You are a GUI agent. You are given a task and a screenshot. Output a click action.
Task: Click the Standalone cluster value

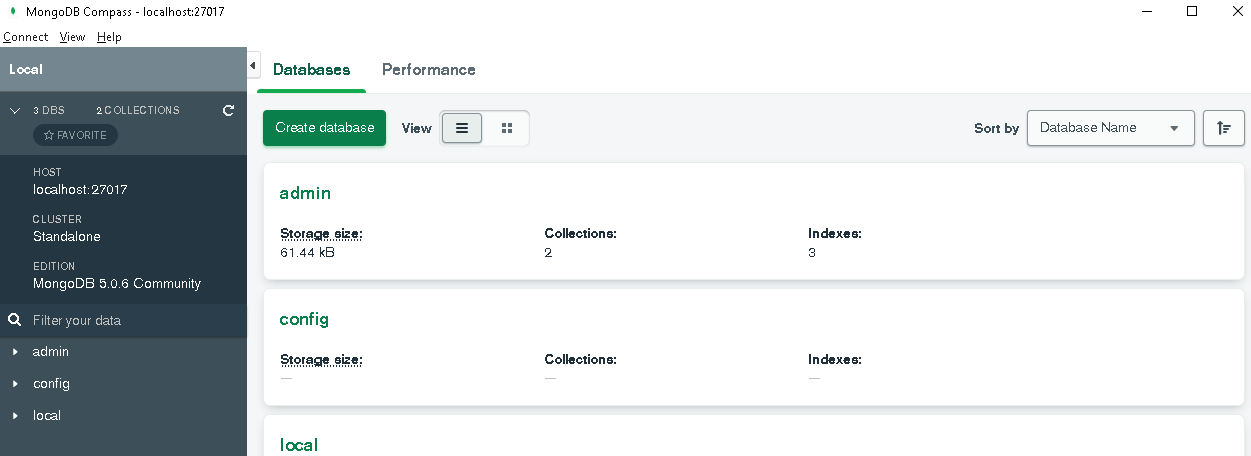pyautogui.click(x=67, y=237)
